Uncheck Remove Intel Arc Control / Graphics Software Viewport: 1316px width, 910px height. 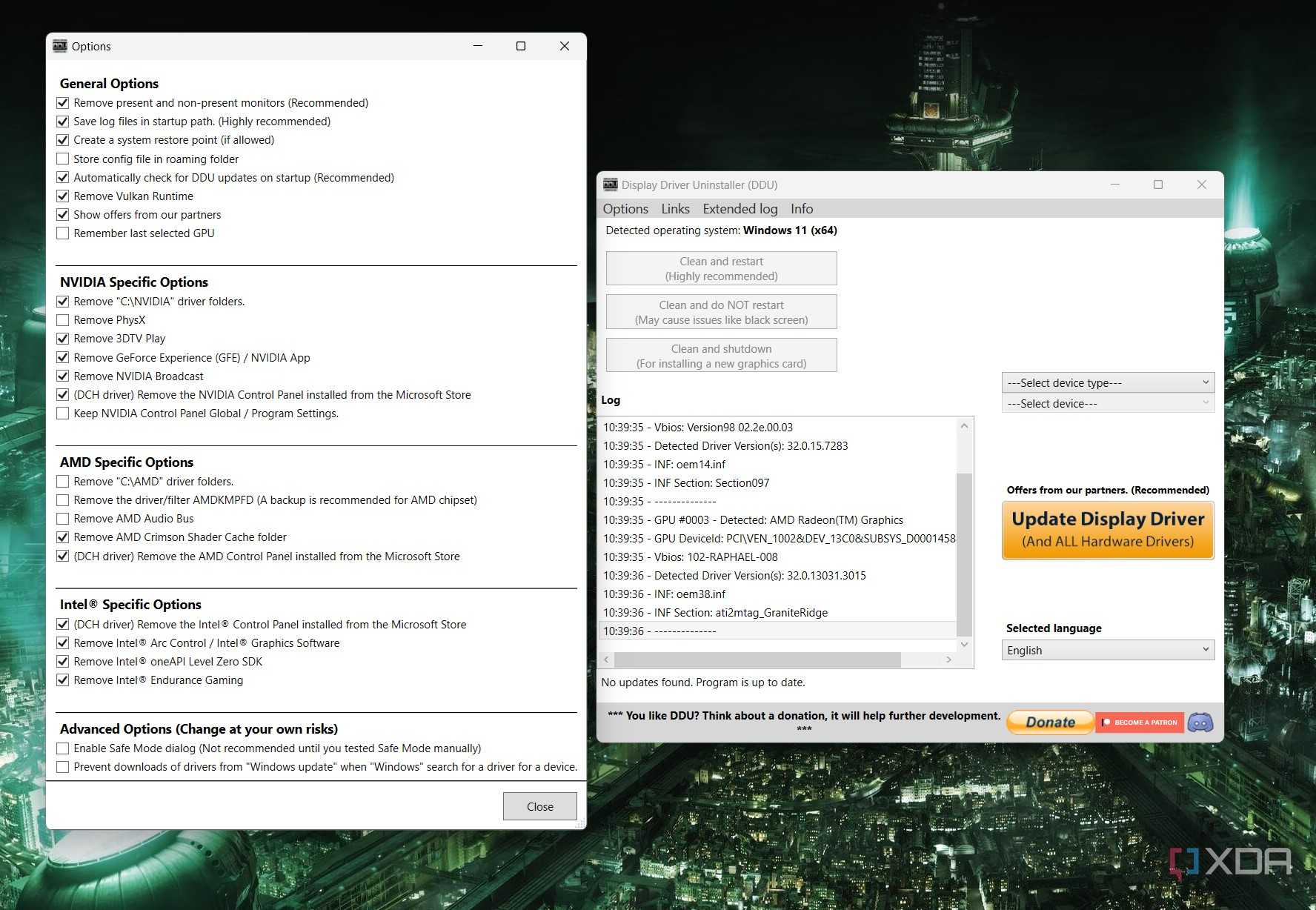[63, 642]
